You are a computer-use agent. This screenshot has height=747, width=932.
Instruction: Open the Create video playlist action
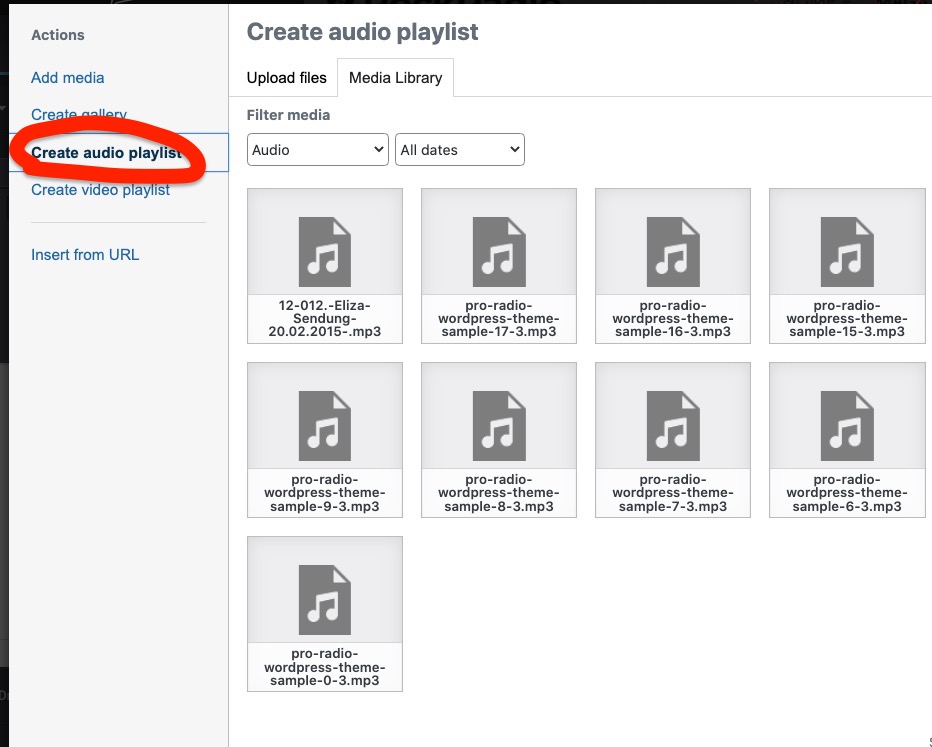click(100, 190)
